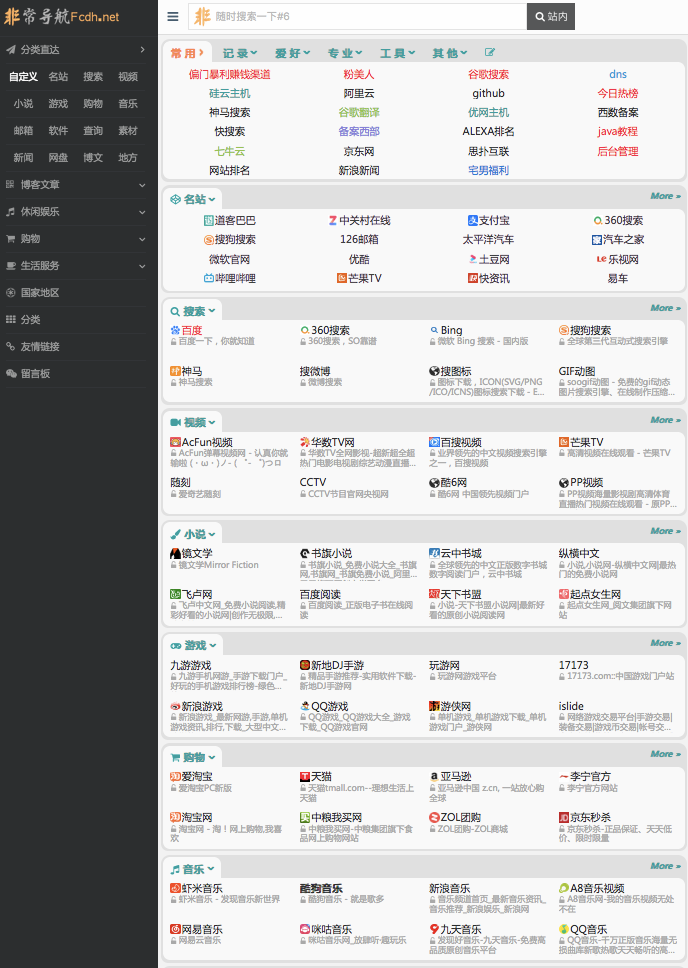Click the 音乐 section note header icon
Image resolution: width=688 pixels, height=968 pixels.
175,869
